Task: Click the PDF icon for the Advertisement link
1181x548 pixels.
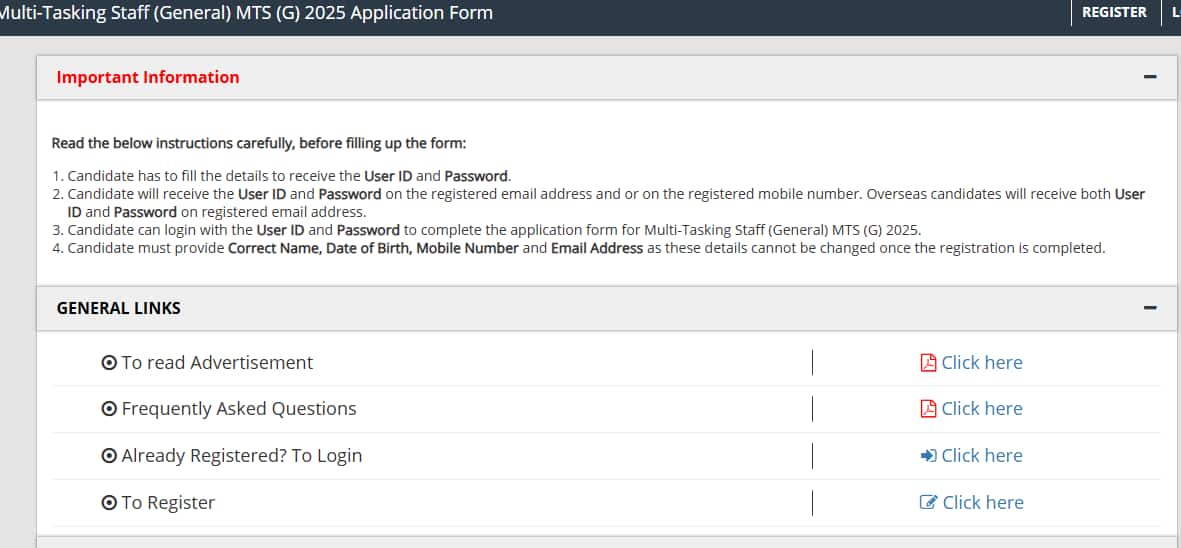Action: 928,362
